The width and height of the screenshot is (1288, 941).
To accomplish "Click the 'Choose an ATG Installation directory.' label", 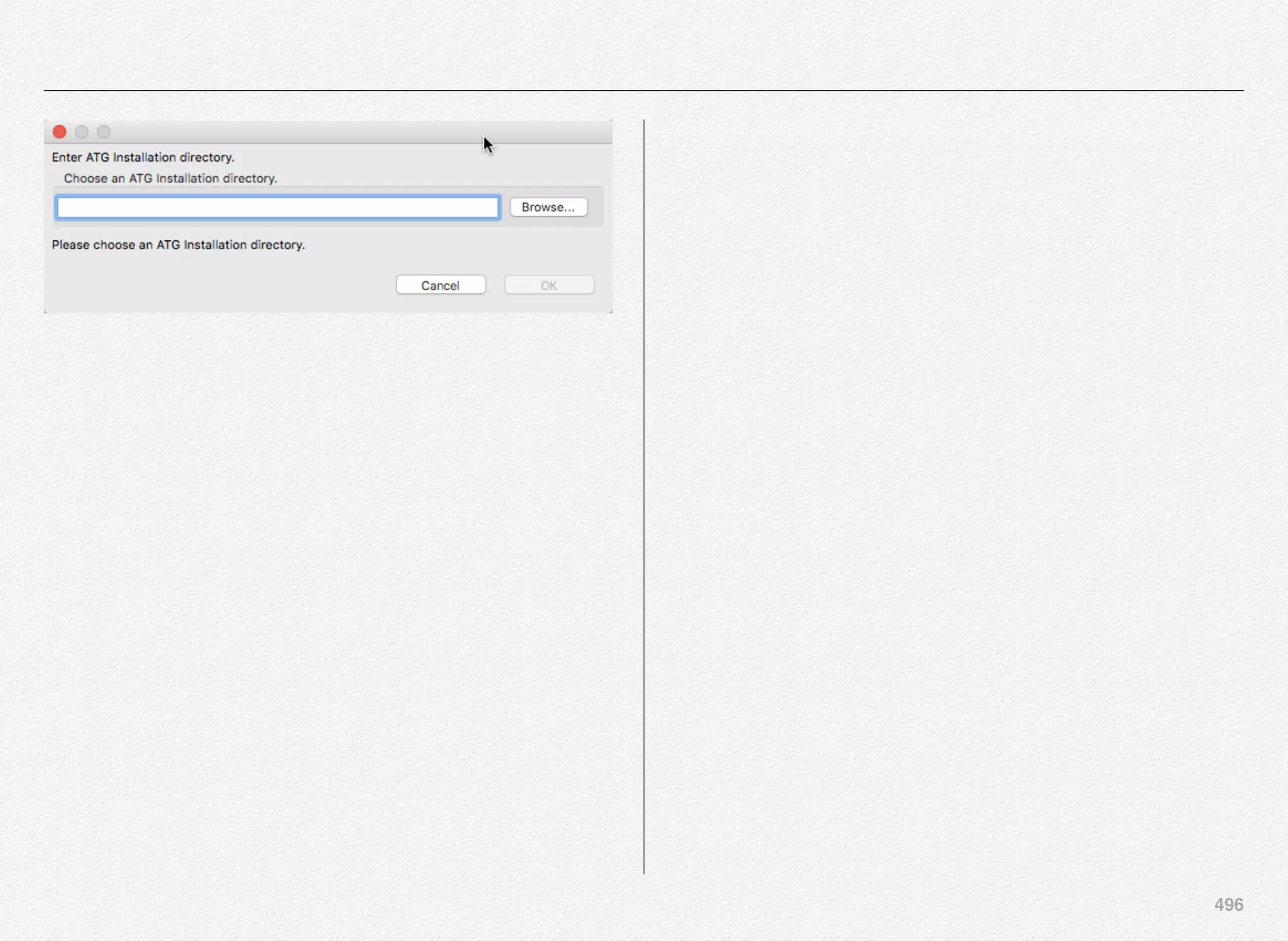I will pyautogui.click(x=170, y=179).
